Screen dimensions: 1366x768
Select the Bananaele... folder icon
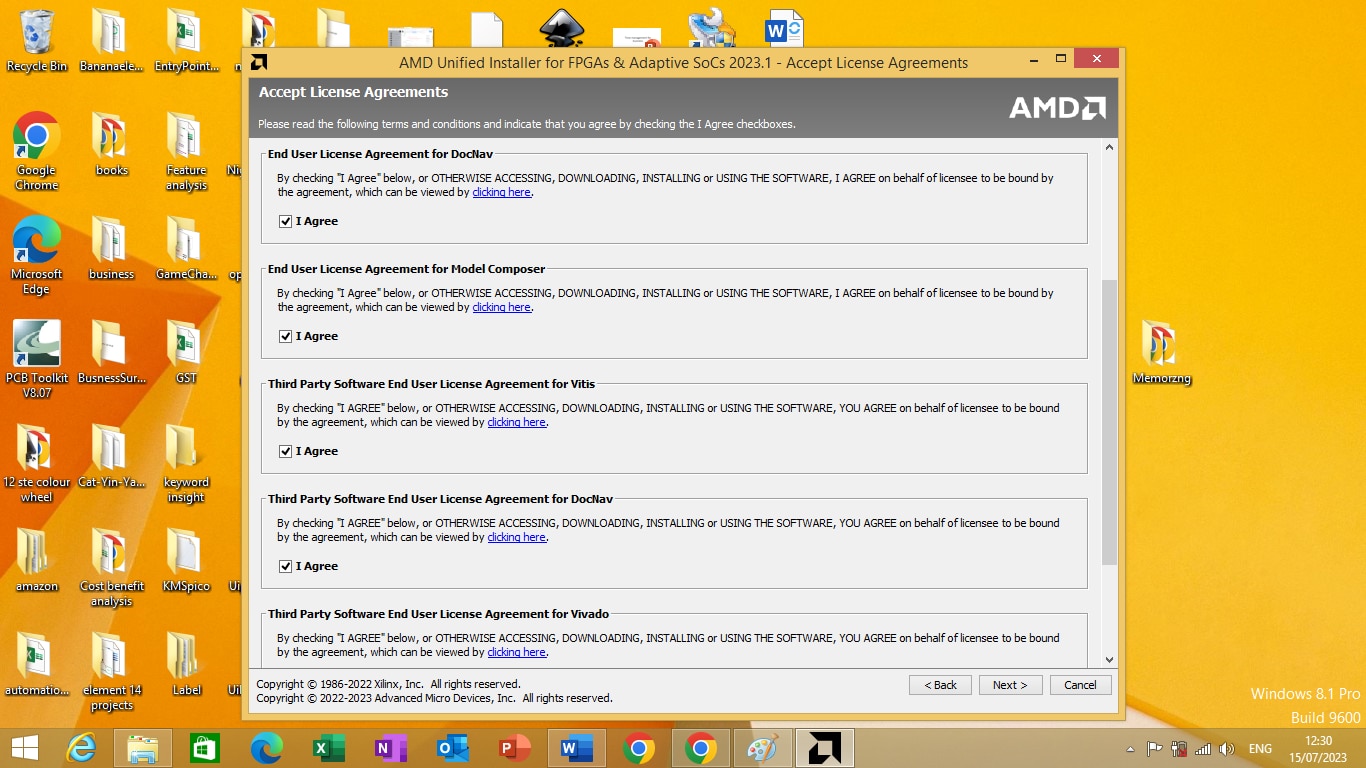pos(111,41)
